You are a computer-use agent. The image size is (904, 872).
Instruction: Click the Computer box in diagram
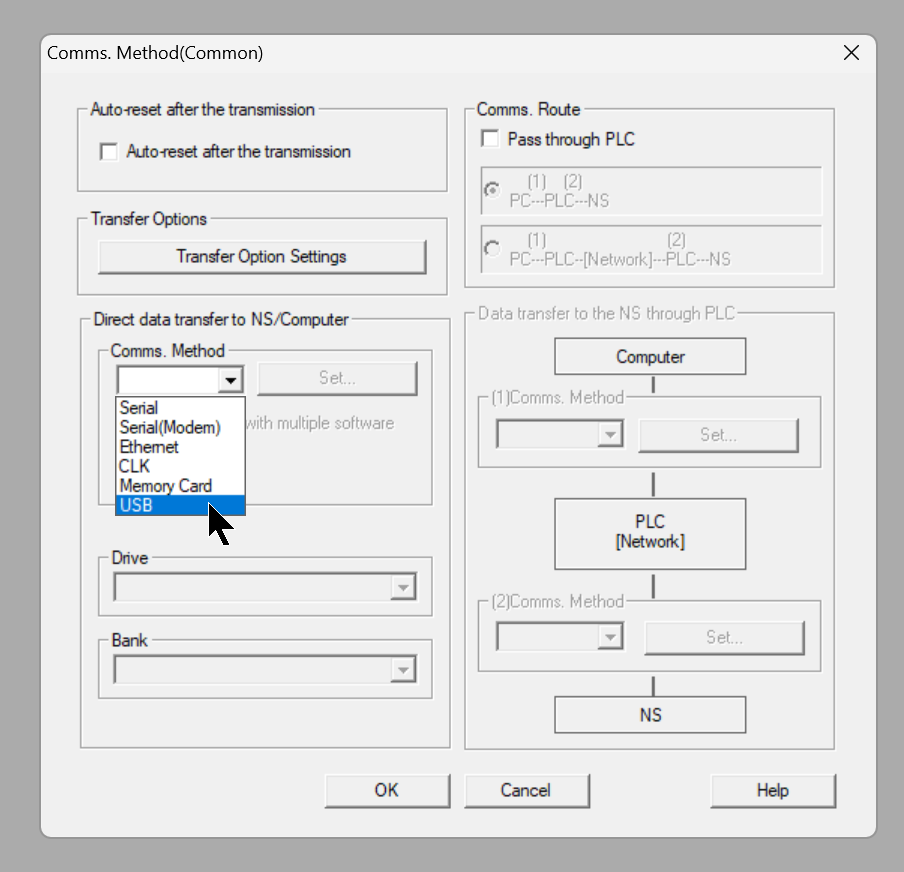coord(650,356)
